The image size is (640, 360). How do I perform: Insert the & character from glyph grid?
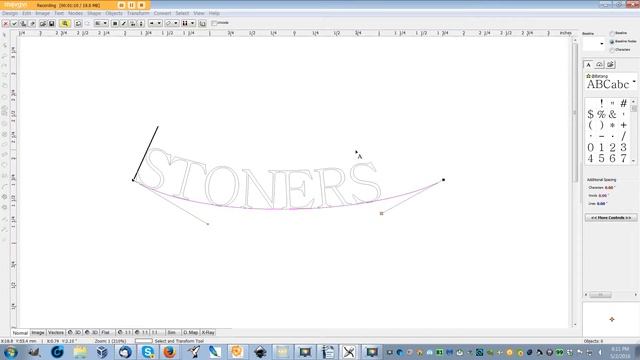[612, 114]
